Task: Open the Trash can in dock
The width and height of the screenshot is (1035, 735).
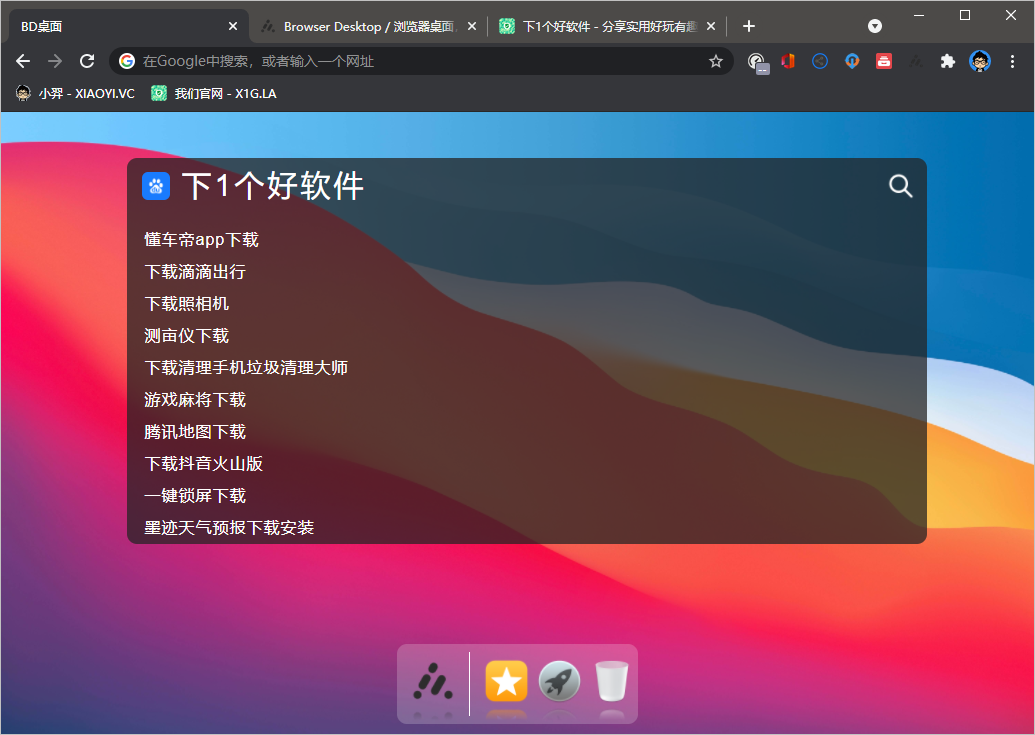Action: tap(611, 682)
